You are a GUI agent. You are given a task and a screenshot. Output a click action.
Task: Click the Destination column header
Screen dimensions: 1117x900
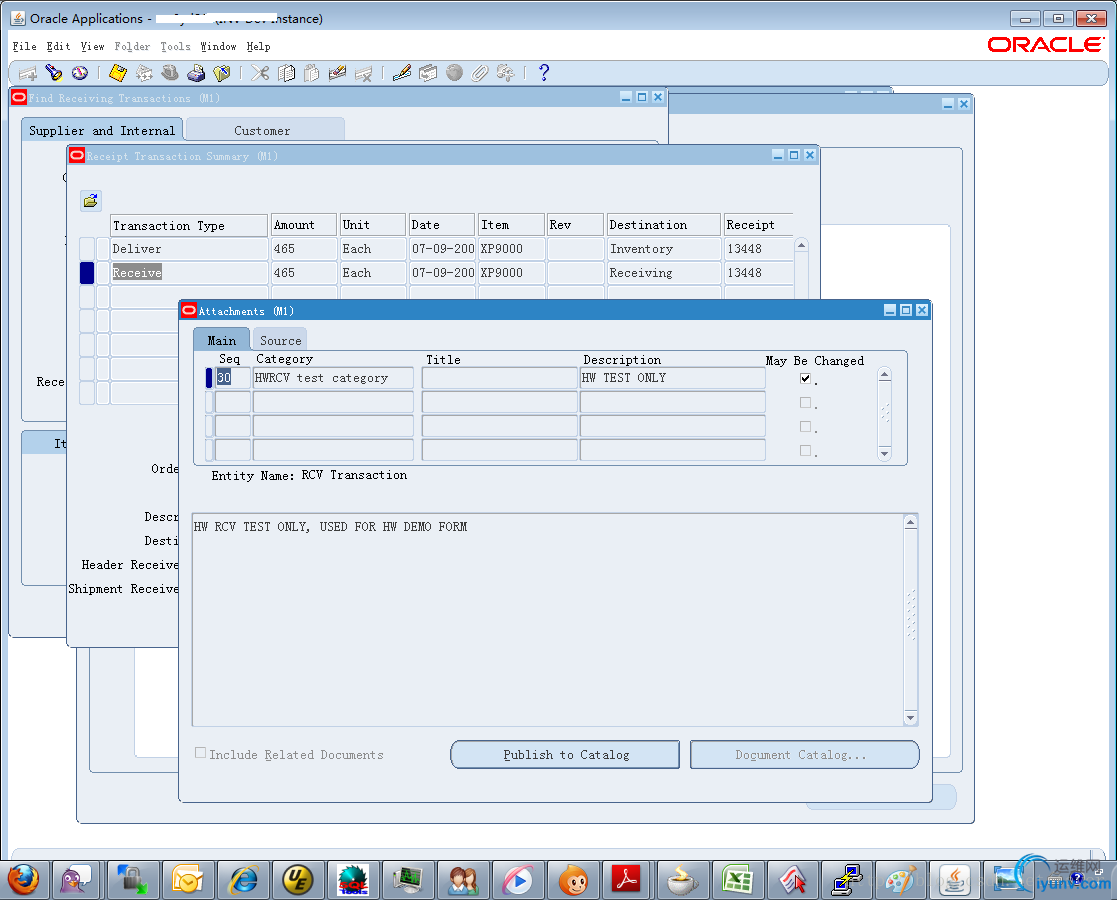pos(663,225)
